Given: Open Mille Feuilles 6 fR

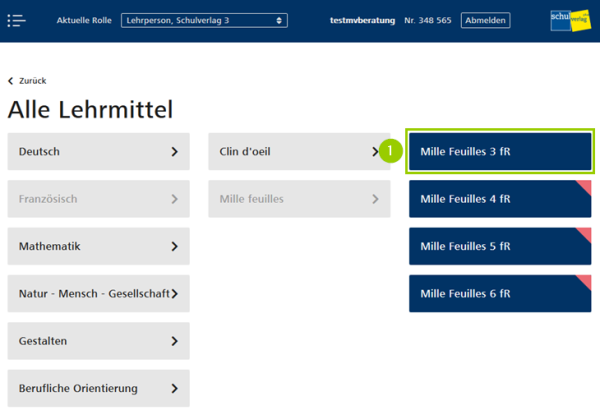Looking at the screenshot, I should 499,293.
